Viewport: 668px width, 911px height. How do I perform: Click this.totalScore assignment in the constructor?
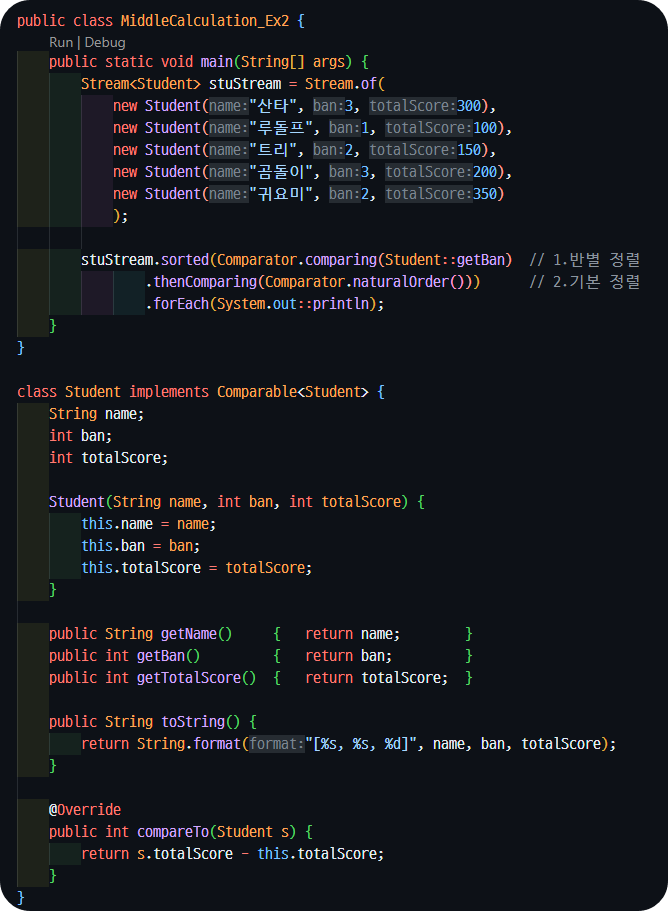[x=197, y=568]
